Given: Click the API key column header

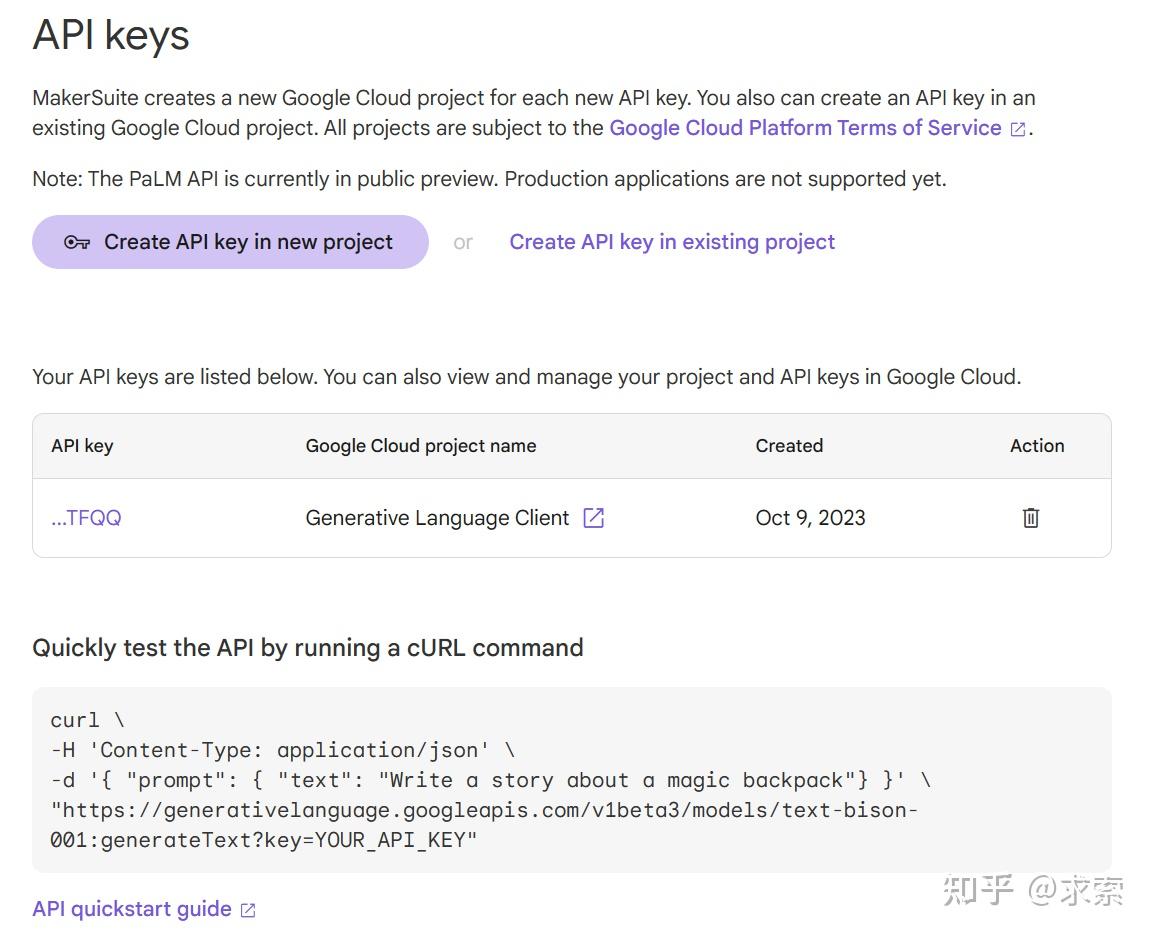Looking at the screenshot, I should coord(82,446).
